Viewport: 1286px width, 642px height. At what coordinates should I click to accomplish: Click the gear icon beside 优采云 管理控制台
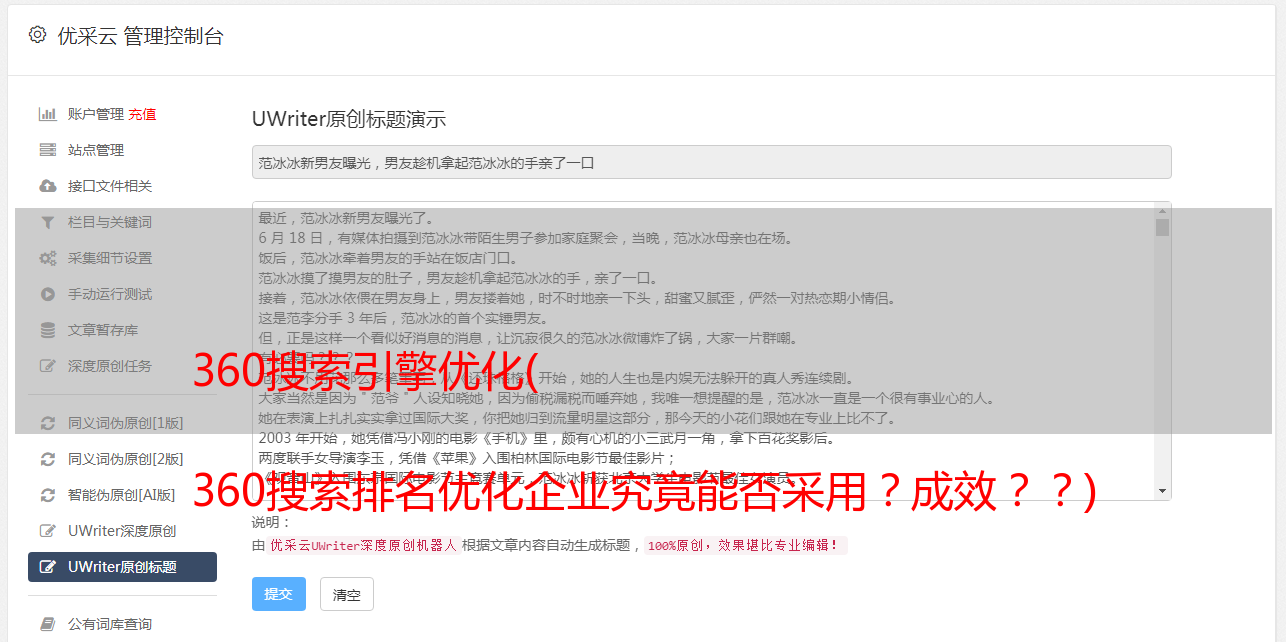coord(37,35)
